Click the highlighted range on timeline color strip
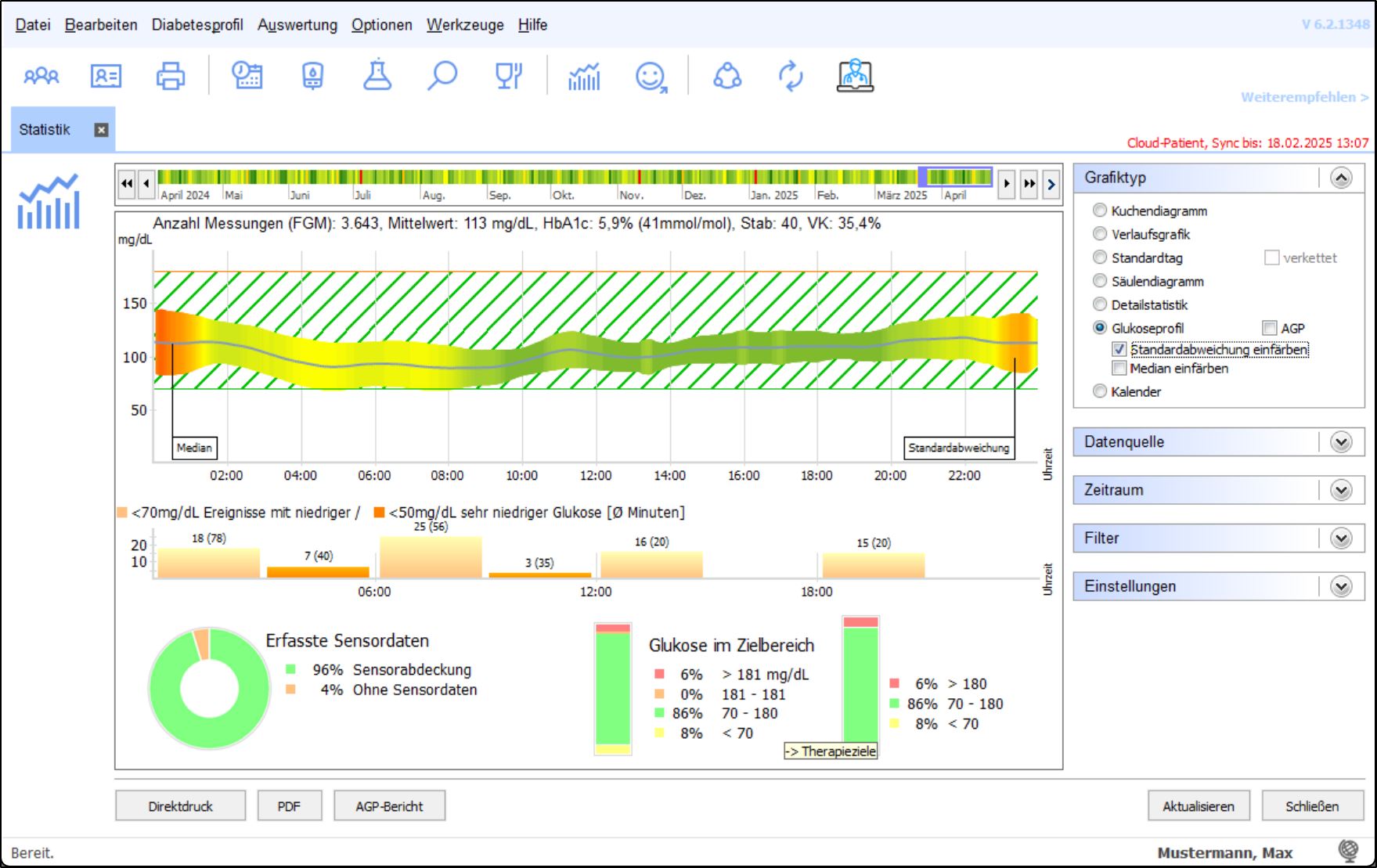Viewport: 1377px width, 868px height. coord(955,177)
